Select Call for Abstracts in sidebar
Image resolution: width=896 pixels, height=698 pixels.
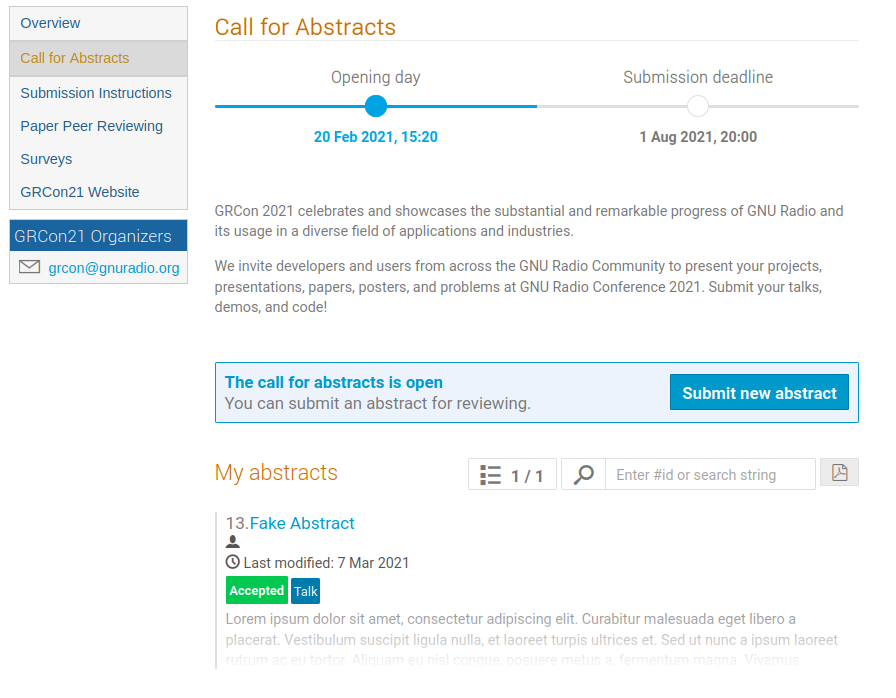pos(75,58)
